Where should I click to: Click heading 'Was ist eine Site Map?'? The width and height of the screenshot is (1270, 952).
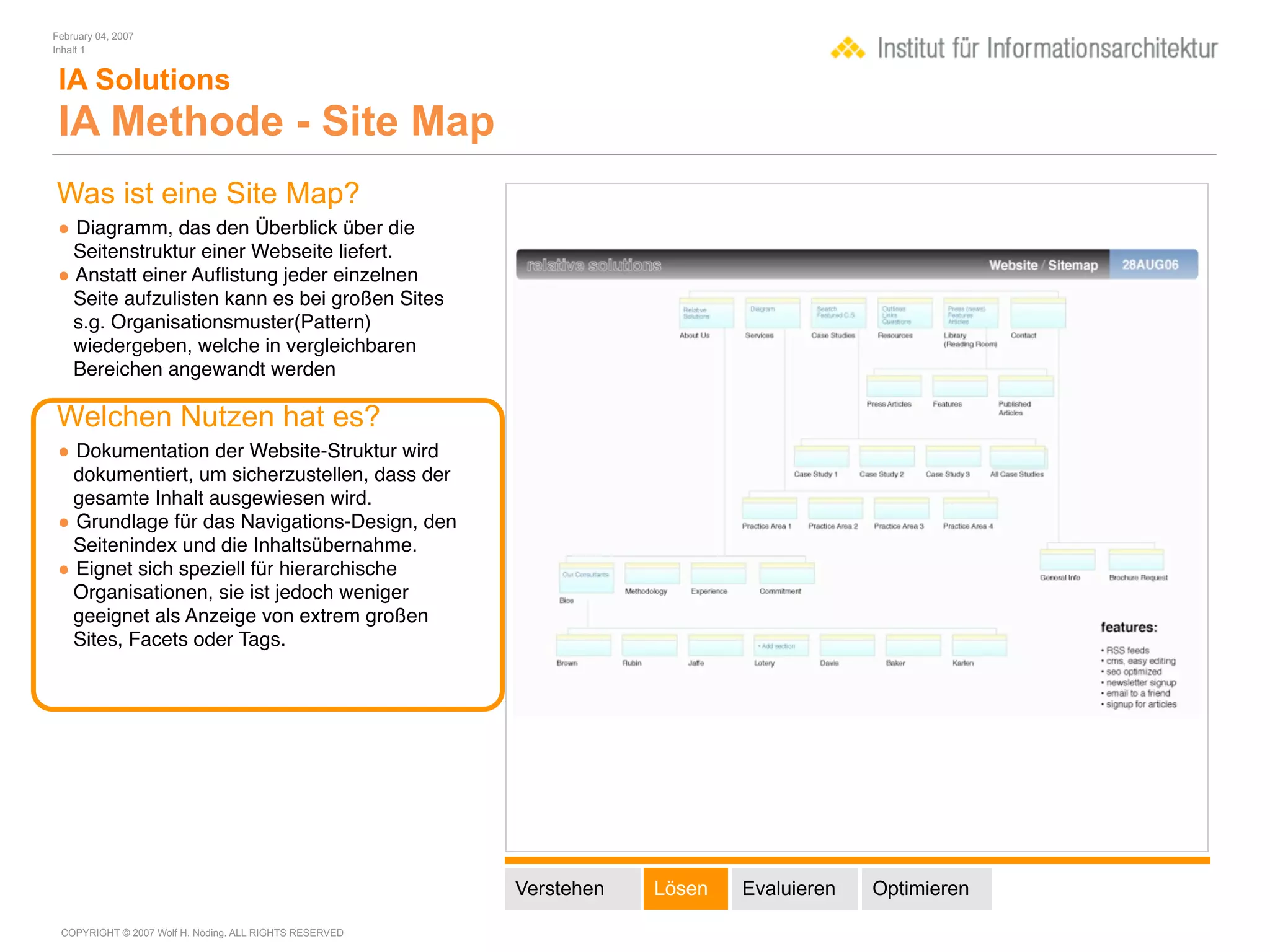208,193
